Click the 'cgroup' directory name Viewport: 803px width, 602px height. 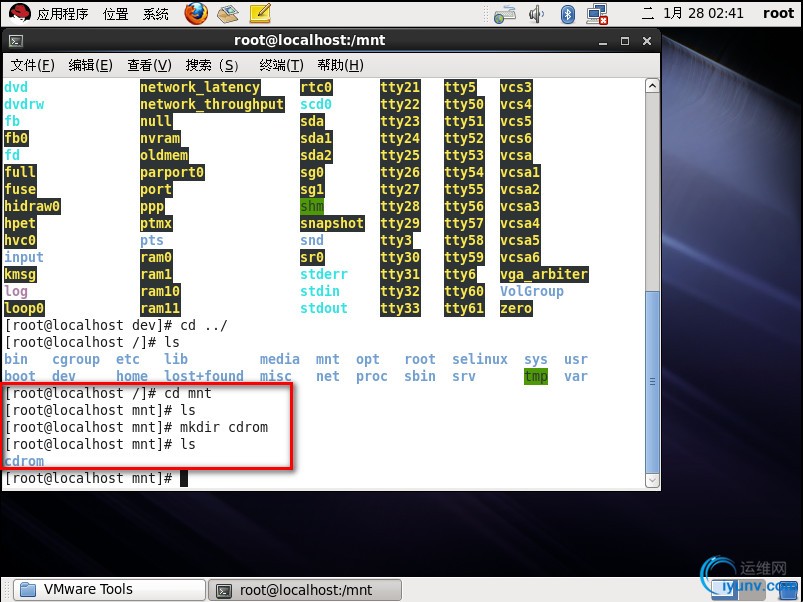click(x=76, y=359)
